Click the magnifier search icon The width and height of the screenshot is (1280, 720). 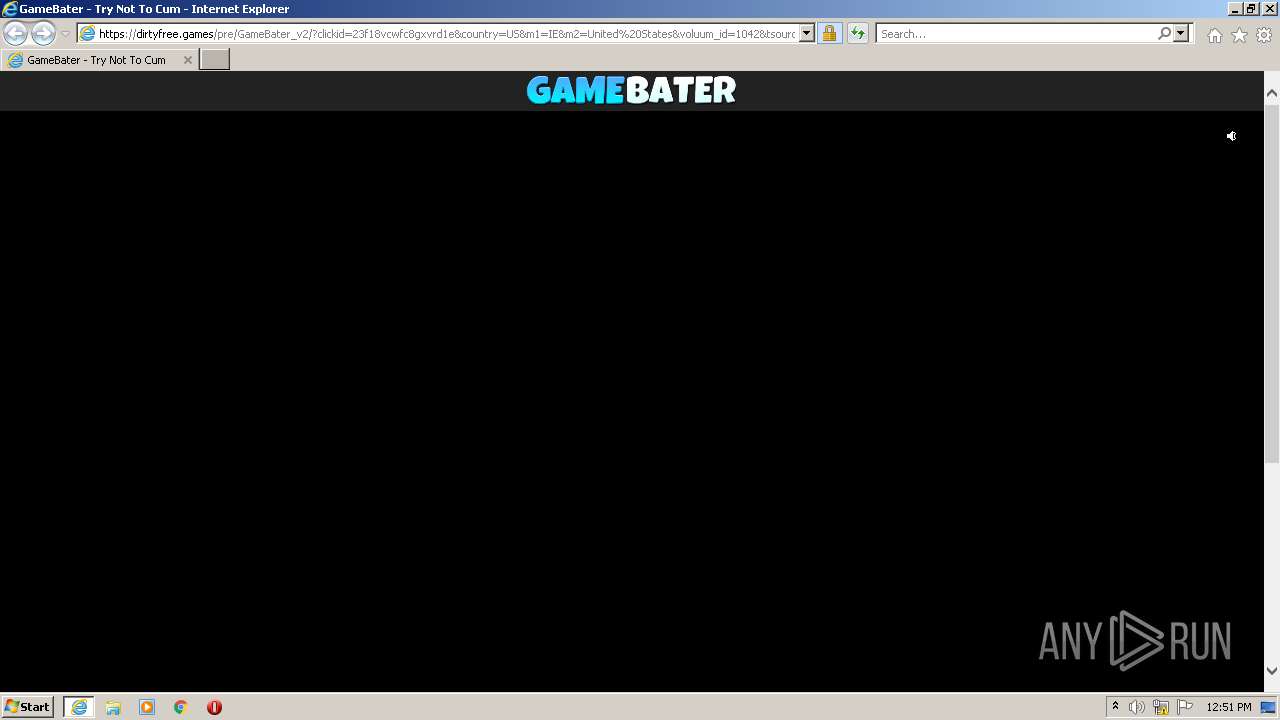(1164, 34)
